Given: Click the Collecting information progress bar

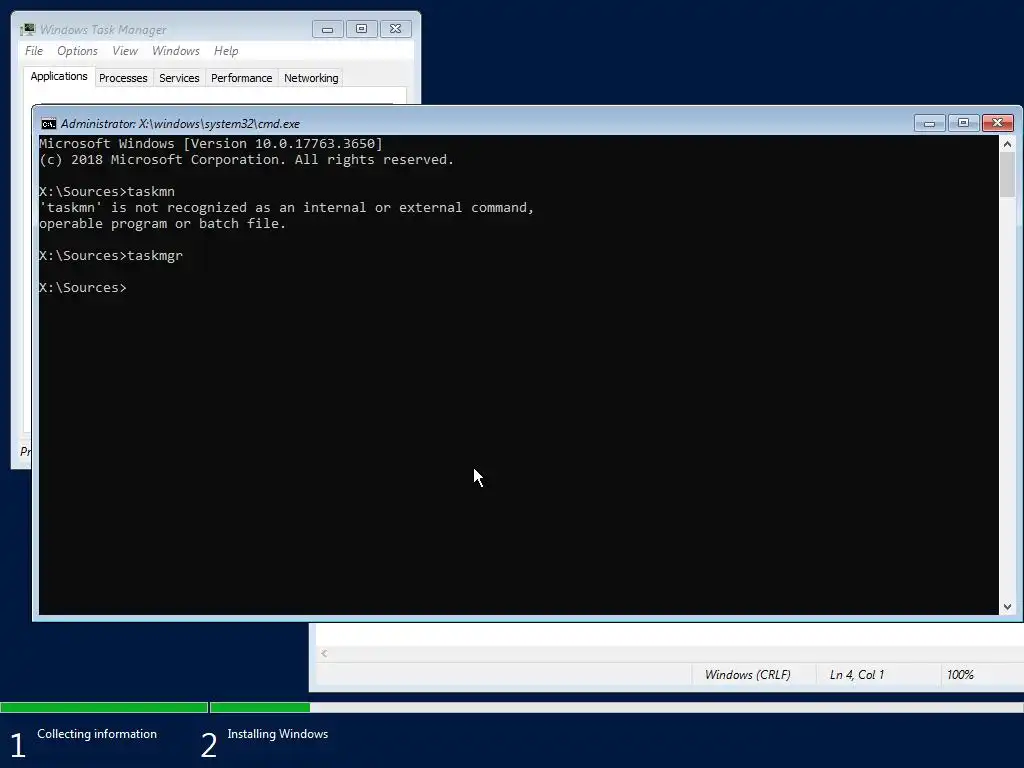Looking at the screenshot, I should pyautogui.click(x=104, y=707).
